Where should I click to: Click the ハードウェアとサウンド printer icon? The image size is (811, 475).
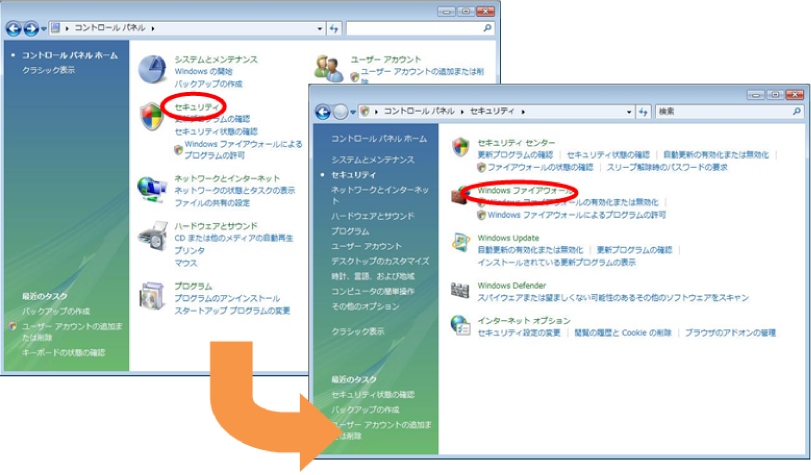(x=151, y=238)
